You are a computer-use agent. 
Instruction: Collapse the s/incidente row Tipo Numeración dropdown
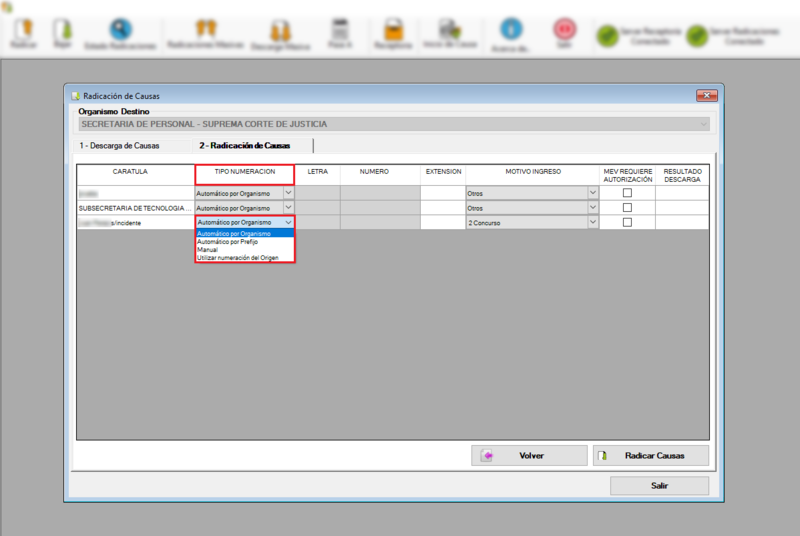click(288, 222)
